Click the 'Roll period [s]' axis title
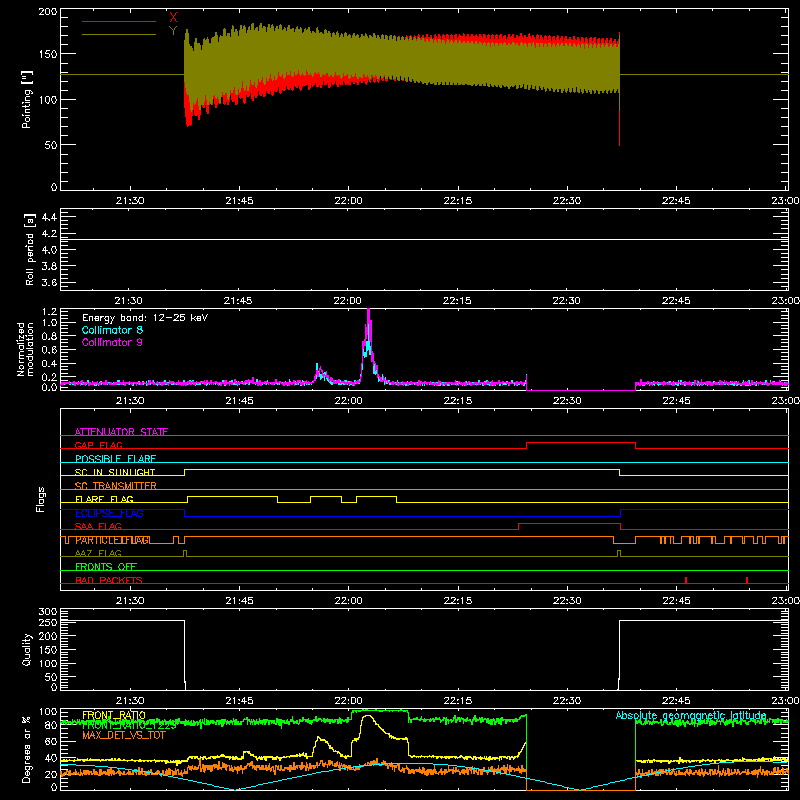This screenshot has height=800, width=800. coord(30,249)
